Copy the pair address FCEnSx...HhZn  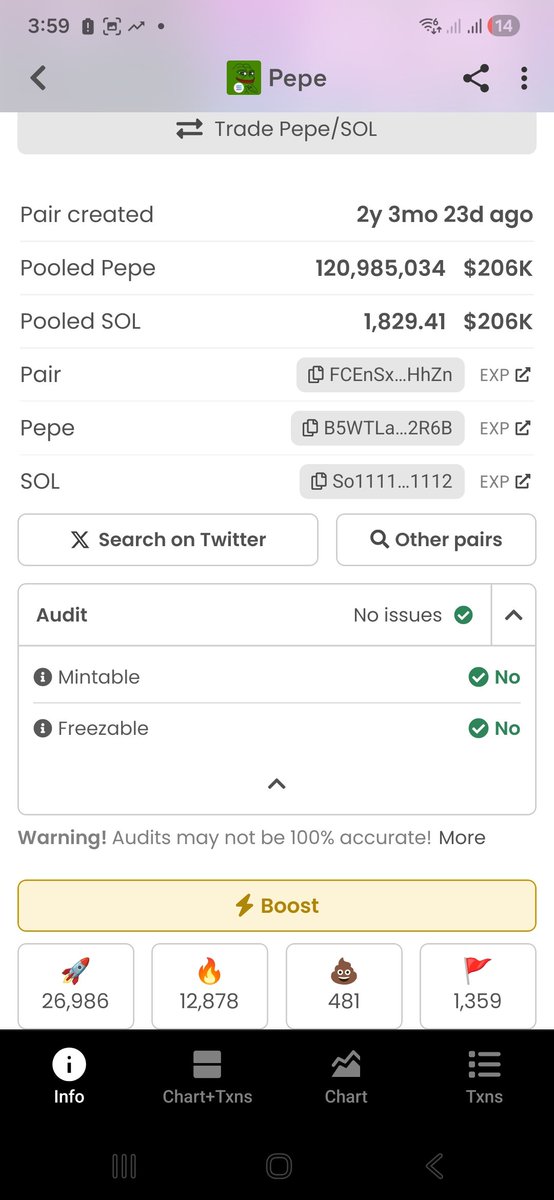point(380,375)
